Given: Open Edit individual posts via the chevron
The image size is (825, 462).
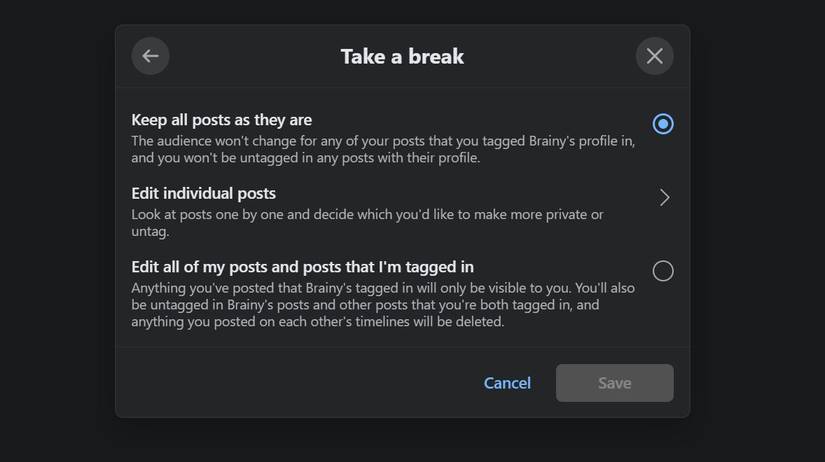Looking at the screenshot, I should click(664, 198).
